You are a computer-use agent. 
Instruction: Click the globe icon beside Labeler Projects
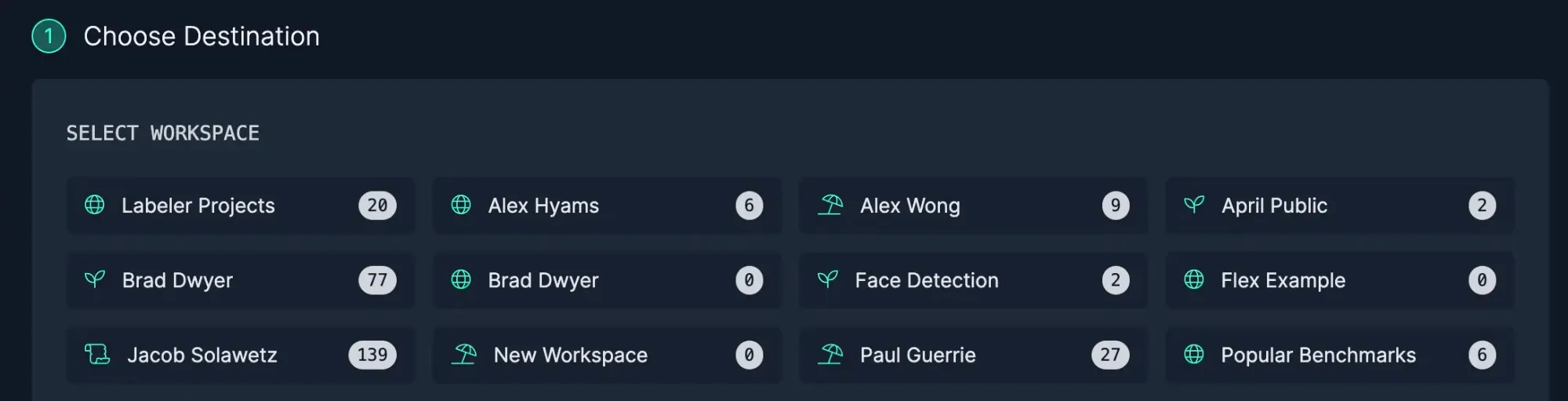(94, 205)
